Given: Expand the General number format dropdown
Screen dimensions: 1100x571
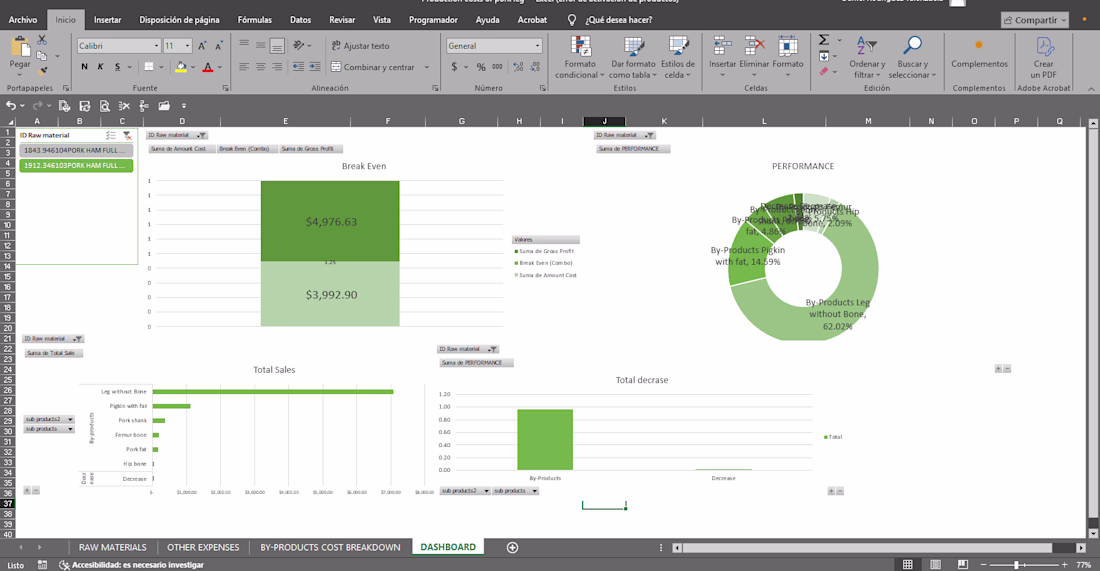Looking at the screenshot, I should 538,46.
